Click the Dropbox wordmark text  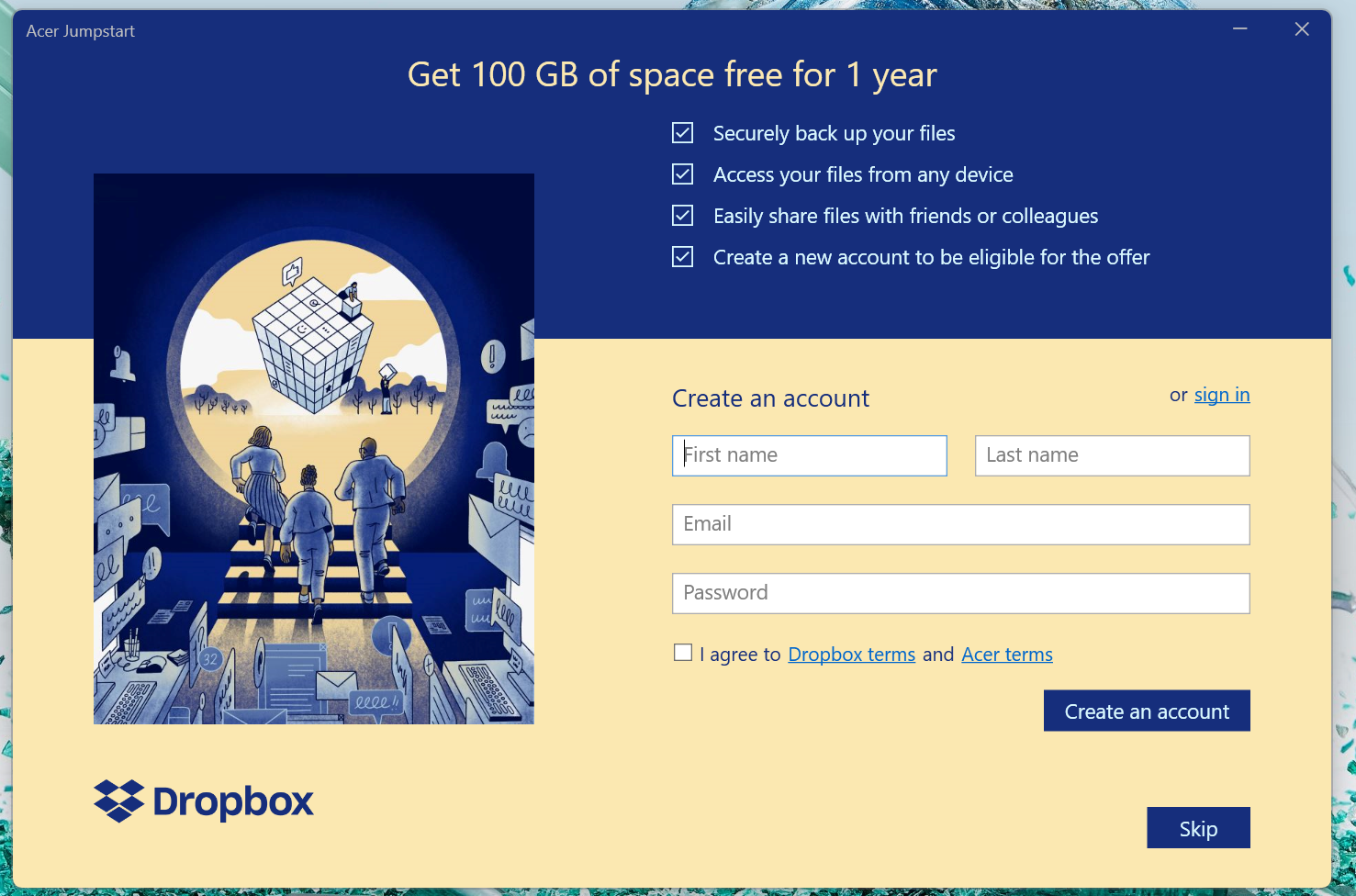[x=233, y=802]
